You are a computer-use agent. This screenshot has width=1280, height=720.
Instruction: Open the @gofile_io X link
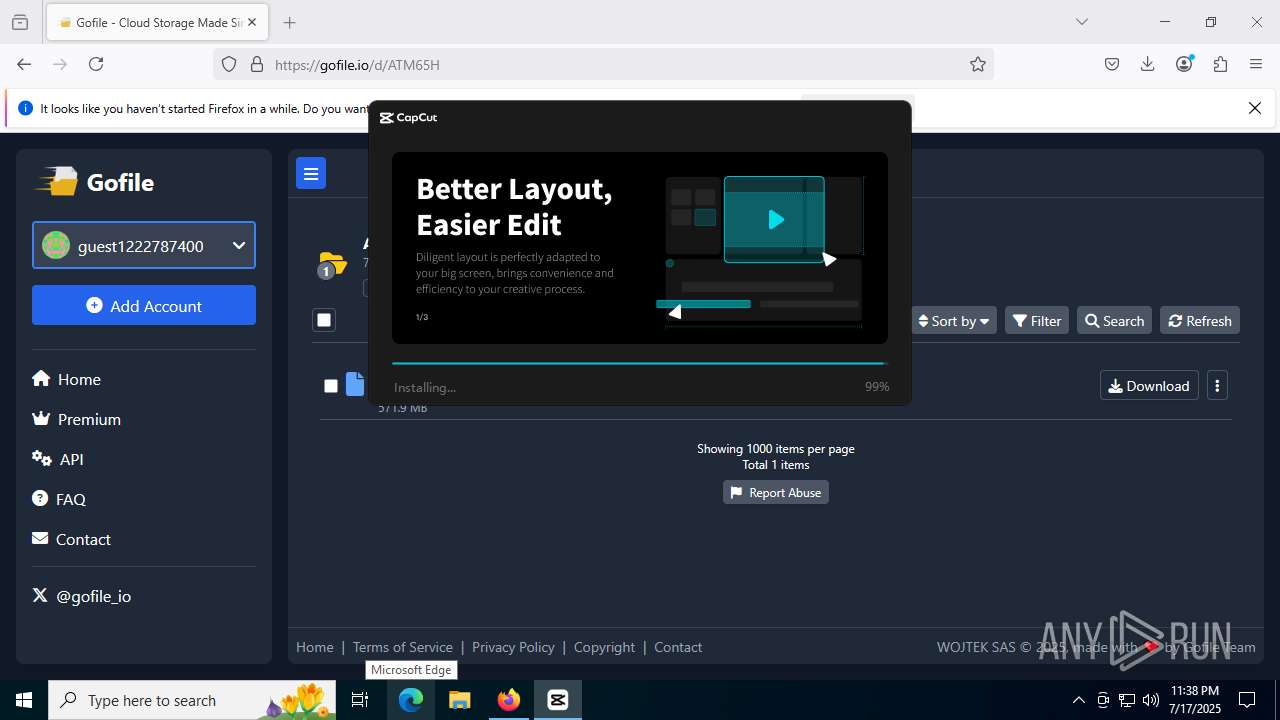(82, 596)
